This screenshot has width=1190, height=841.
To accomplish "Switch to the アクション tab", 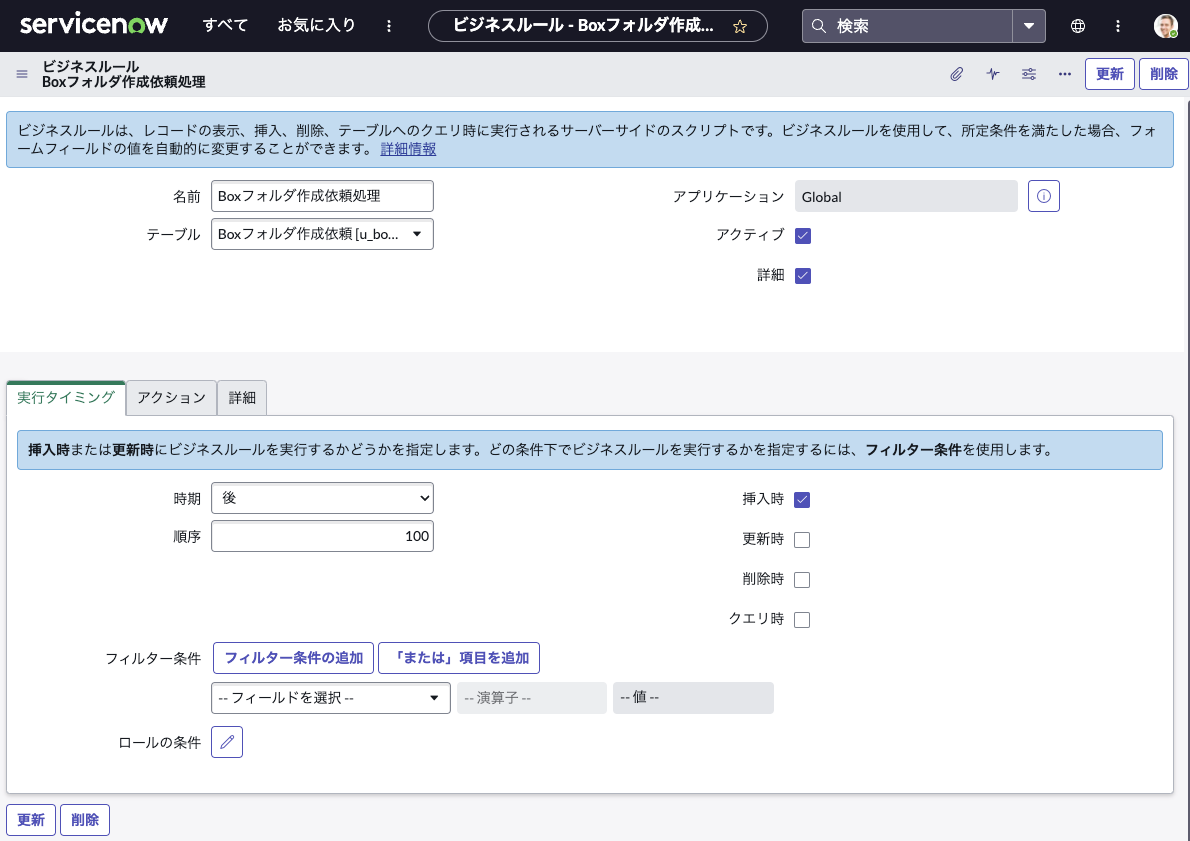I will (x=171, y=397).
